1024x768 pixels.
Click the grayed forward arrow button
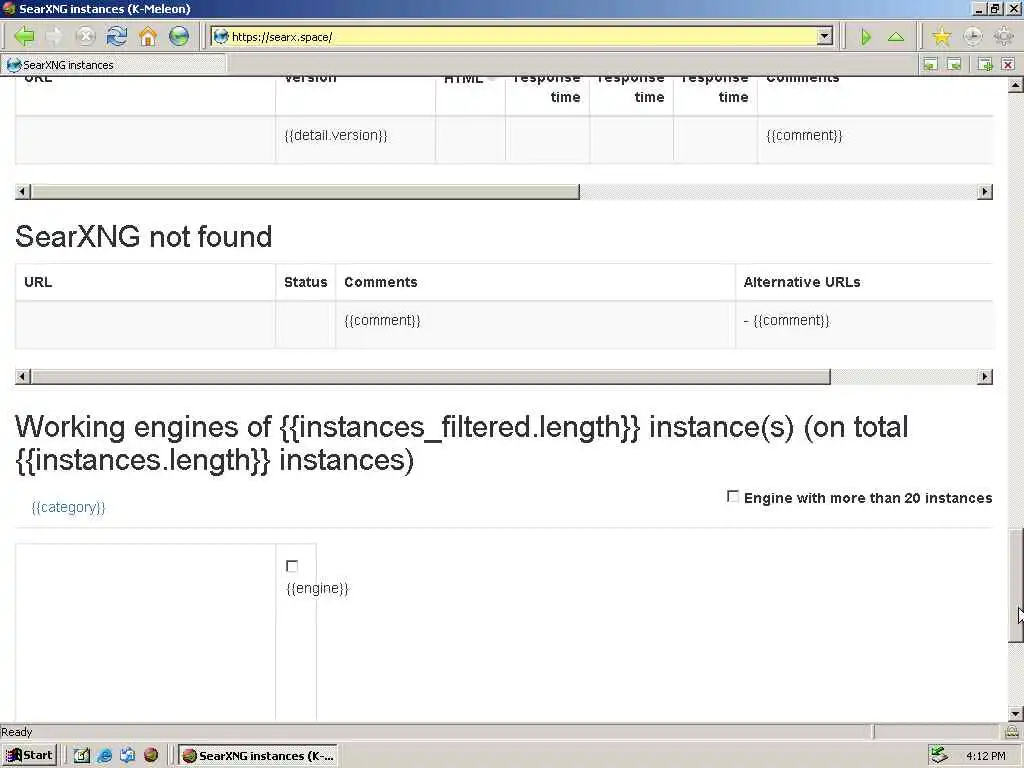pos(55,36)
